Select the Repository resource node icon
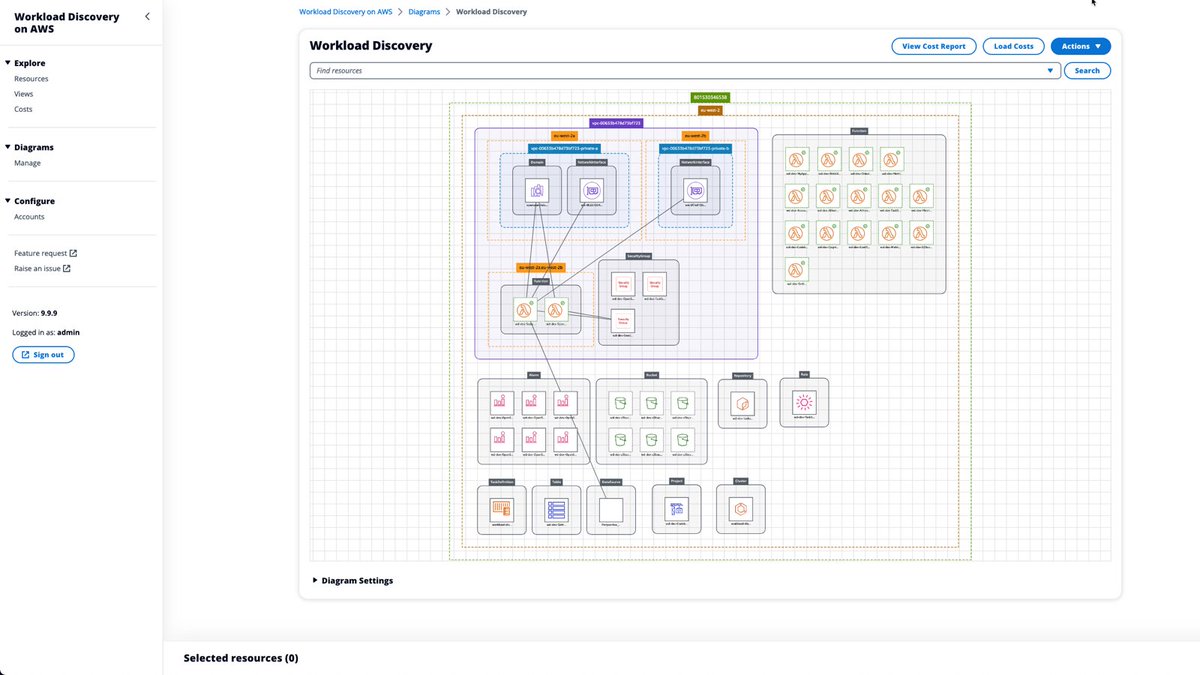The image size is (1200, 675). (742, 403)
